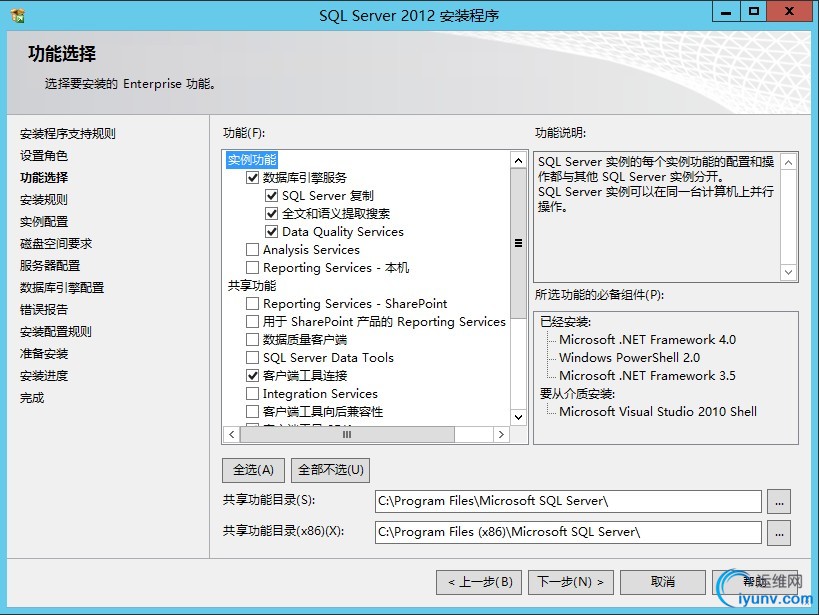Click the 全部不选(U) button
Image resolution: width=819 pixels, height=615 pixels.
coord(331,470)
